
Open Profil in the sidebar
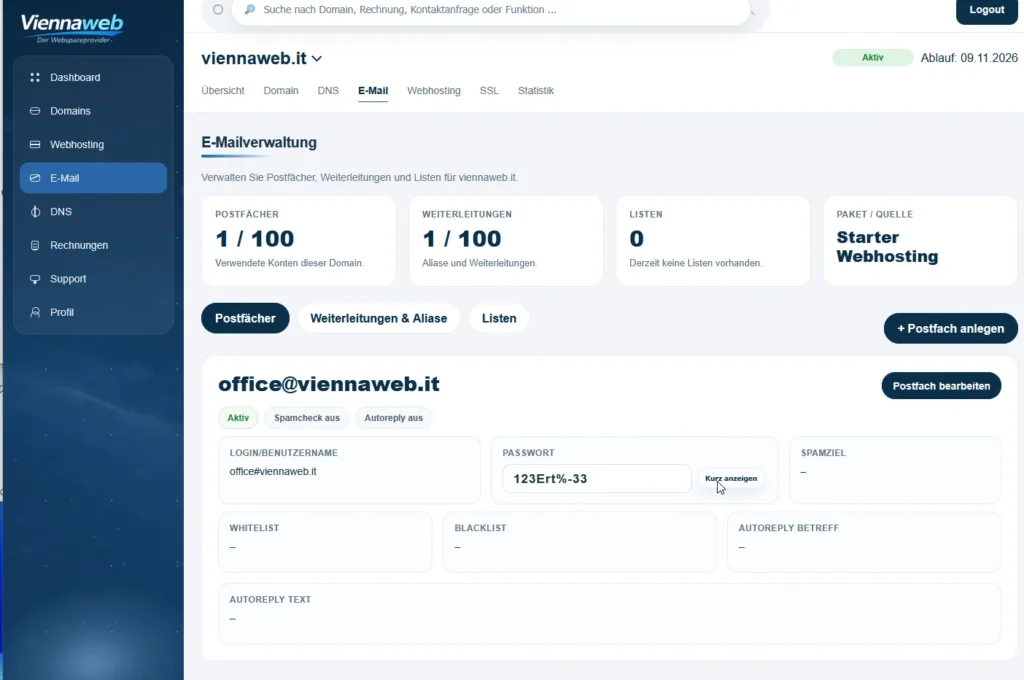(x=93, y=312)
